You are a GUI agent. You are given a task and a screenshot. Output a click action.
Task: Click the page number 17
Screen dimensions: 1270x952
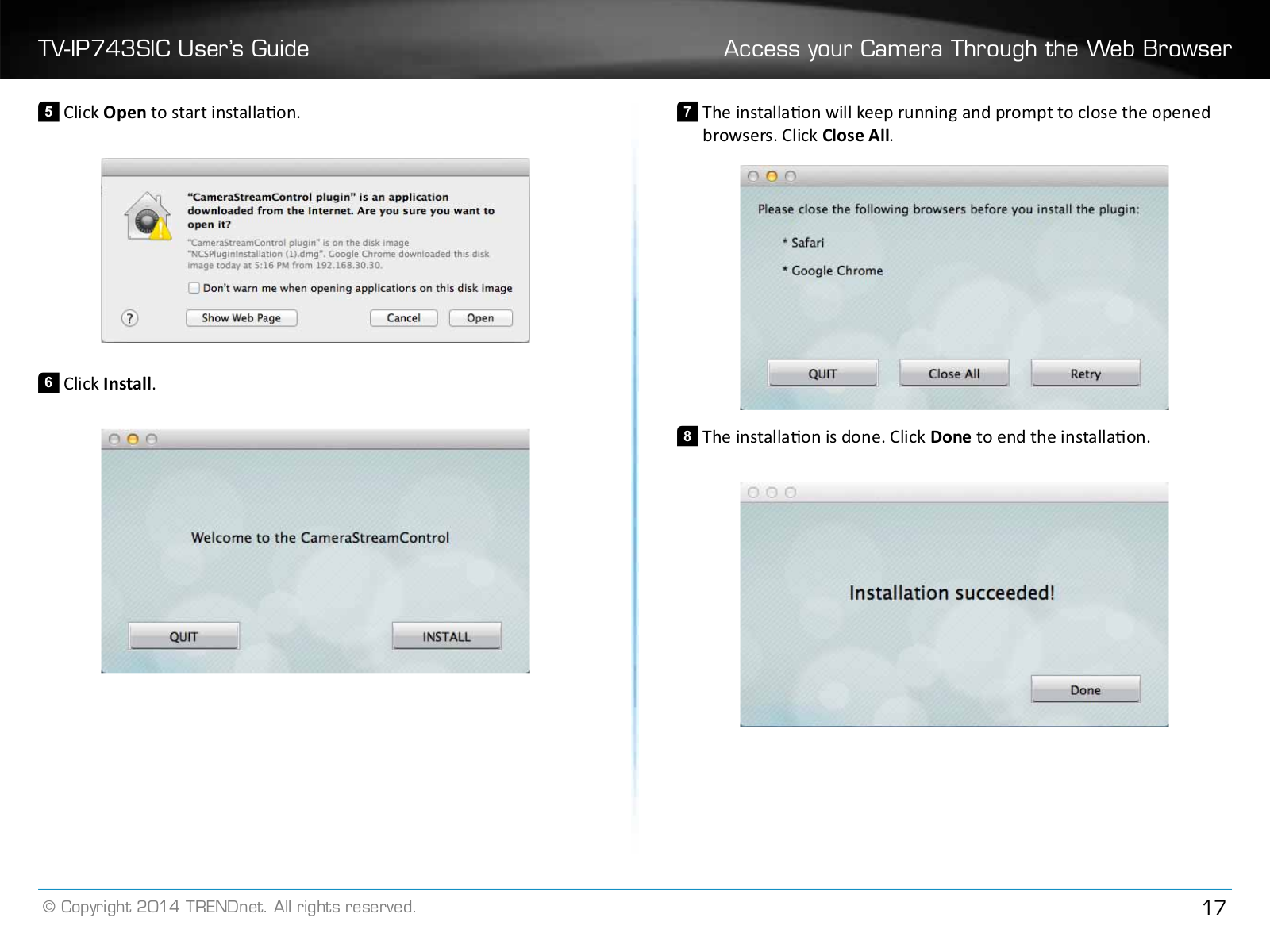point(1214,908)
